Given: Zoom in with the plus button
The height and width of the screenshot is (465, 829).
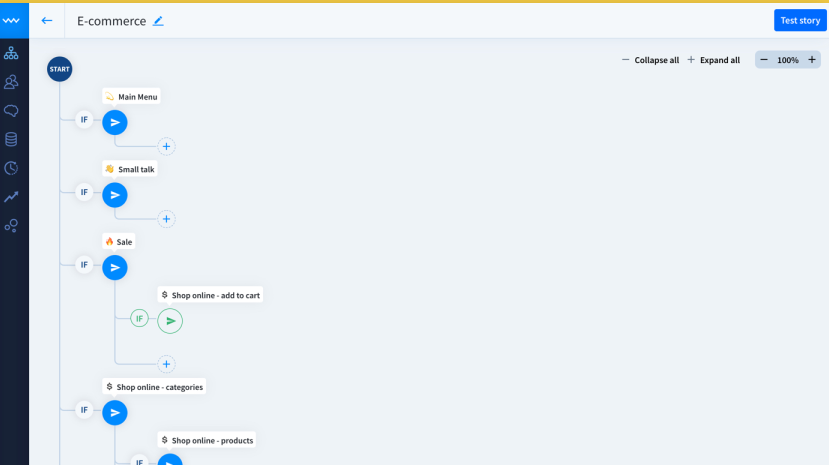Looking at the screenshot, I should [812, 60].
